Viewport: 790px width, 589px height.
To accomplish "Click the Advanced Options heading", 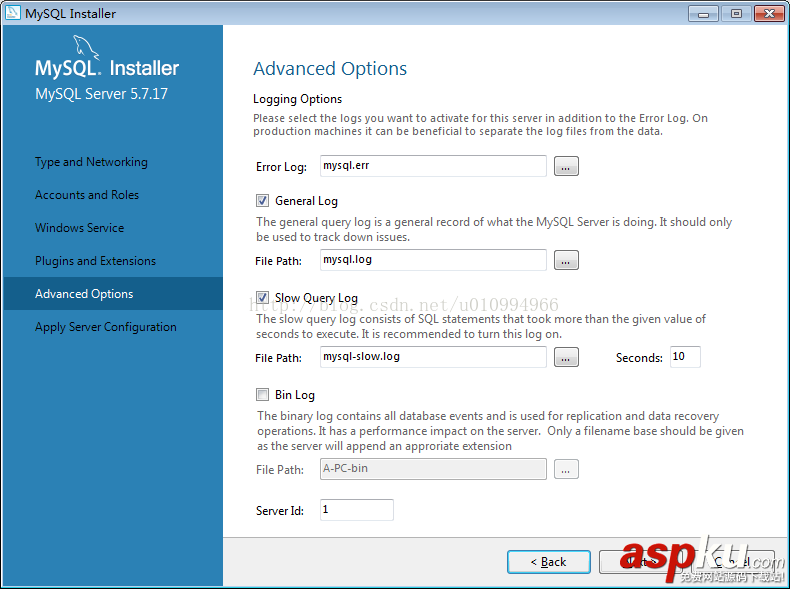I will click(x=330, y=69).
